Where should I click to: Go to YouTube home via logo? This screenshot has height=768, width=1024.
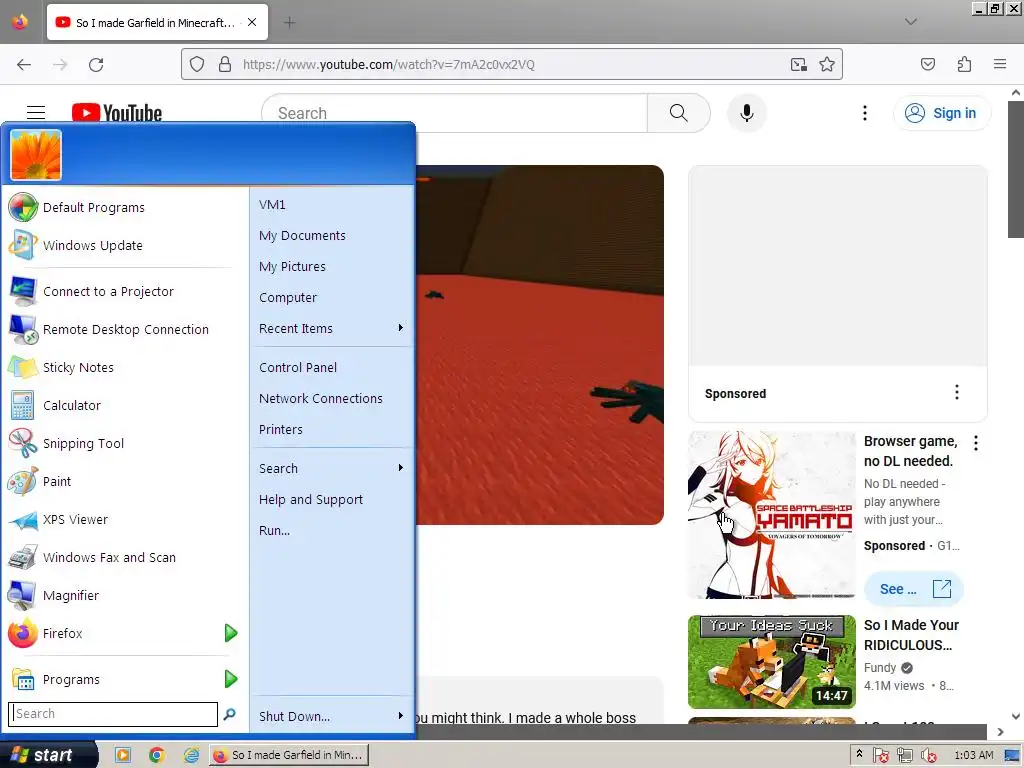117,113
